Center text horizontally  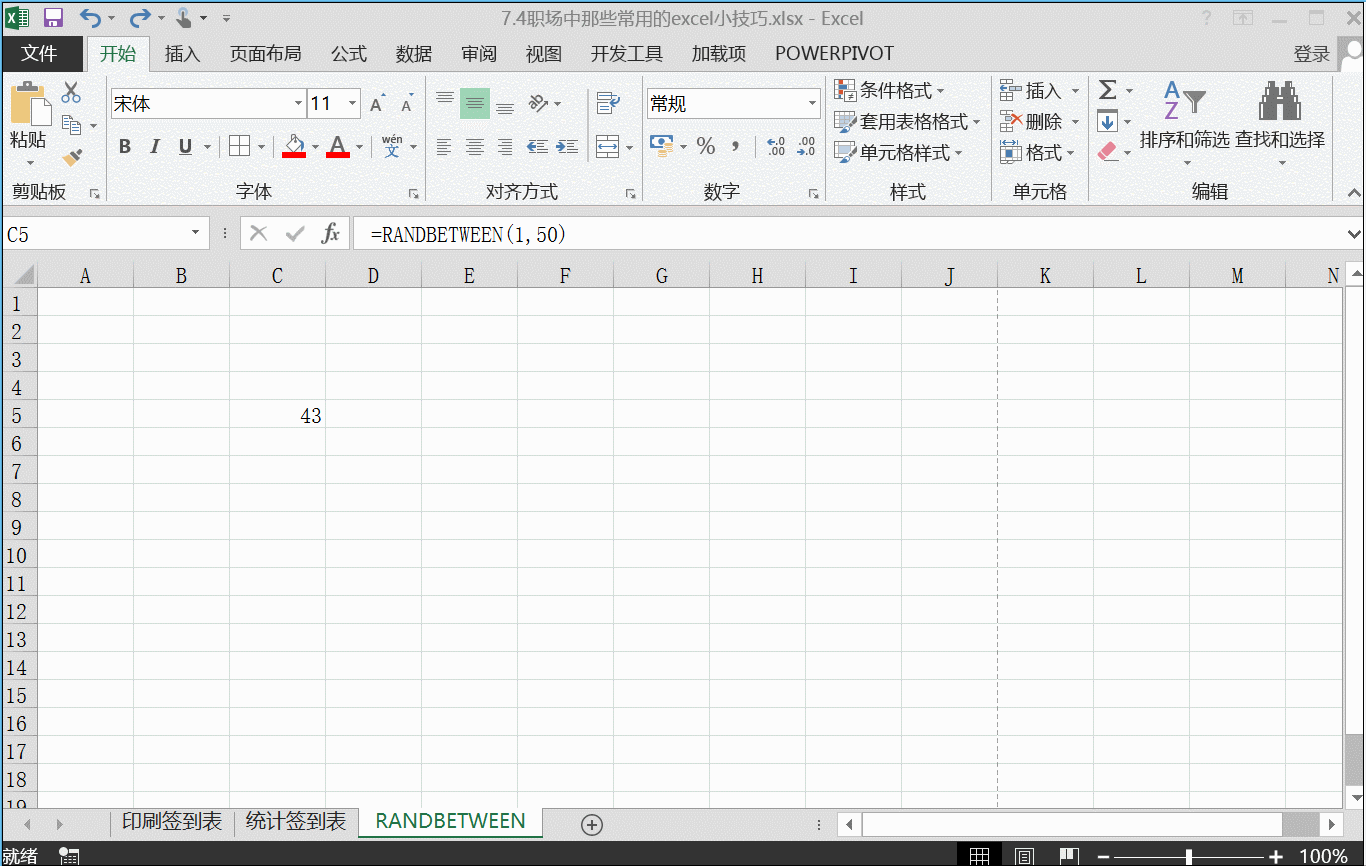[x=475, y=147]
